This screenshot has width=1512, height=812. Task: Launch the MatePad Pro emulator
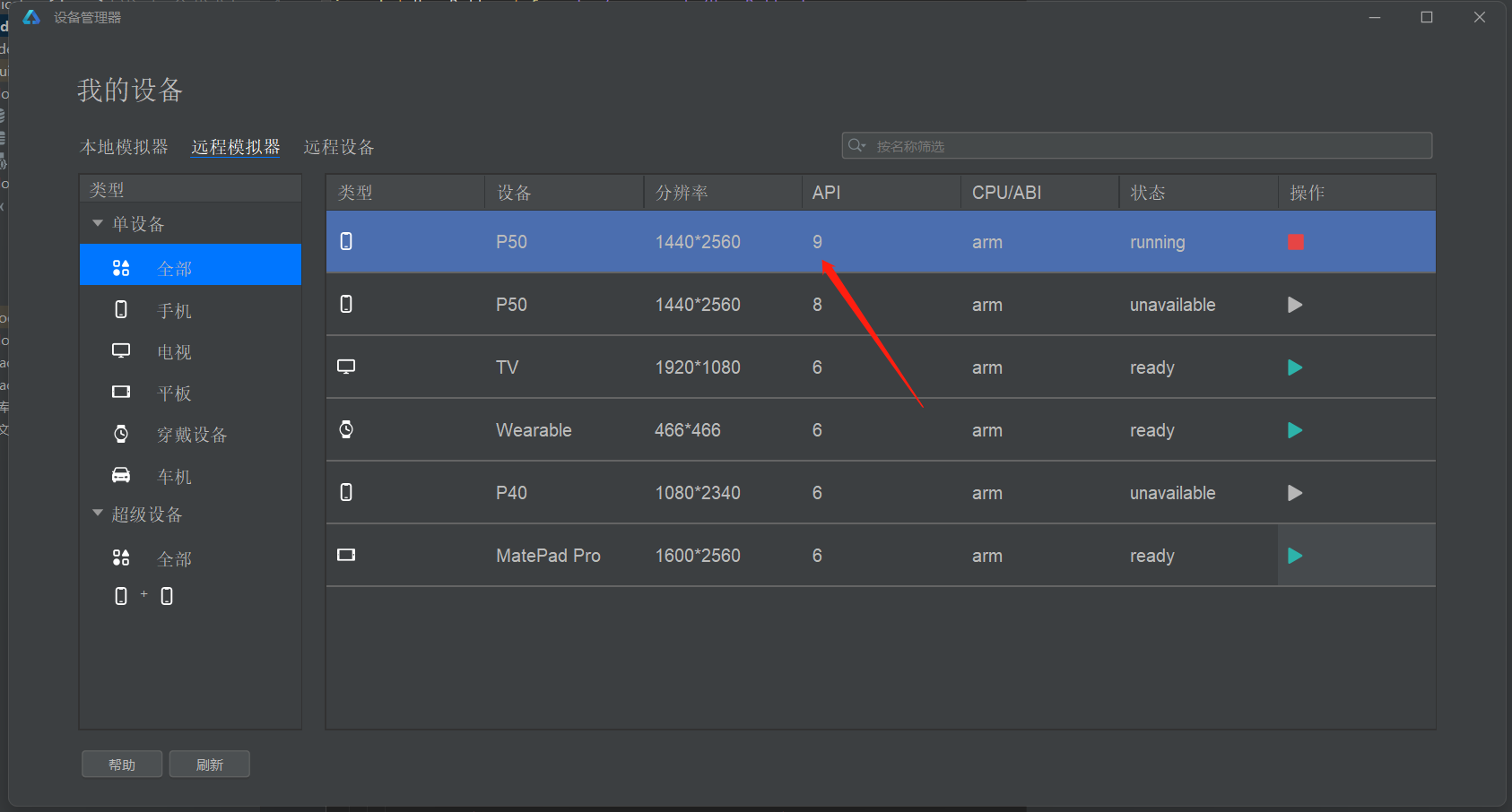[x=1295, y=556]
